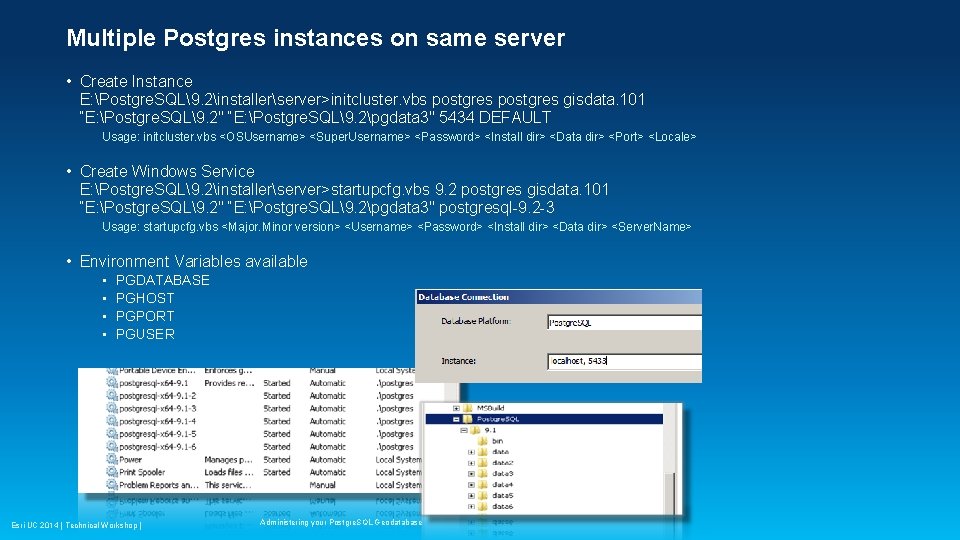This screenshot has width=960, height=540.
Task: Expand the data folder node
Action: click(471, 452)
